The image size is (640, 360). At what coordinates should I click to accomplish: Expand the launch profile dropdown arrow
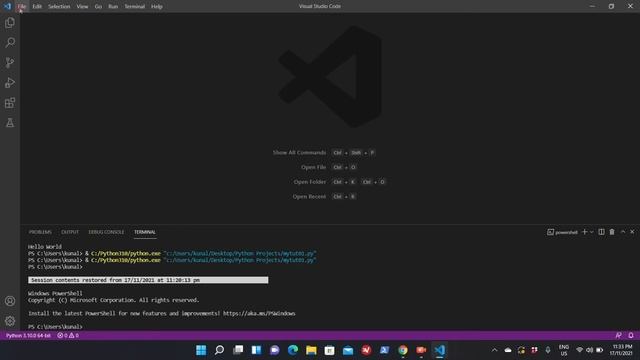tap(591, 232)
